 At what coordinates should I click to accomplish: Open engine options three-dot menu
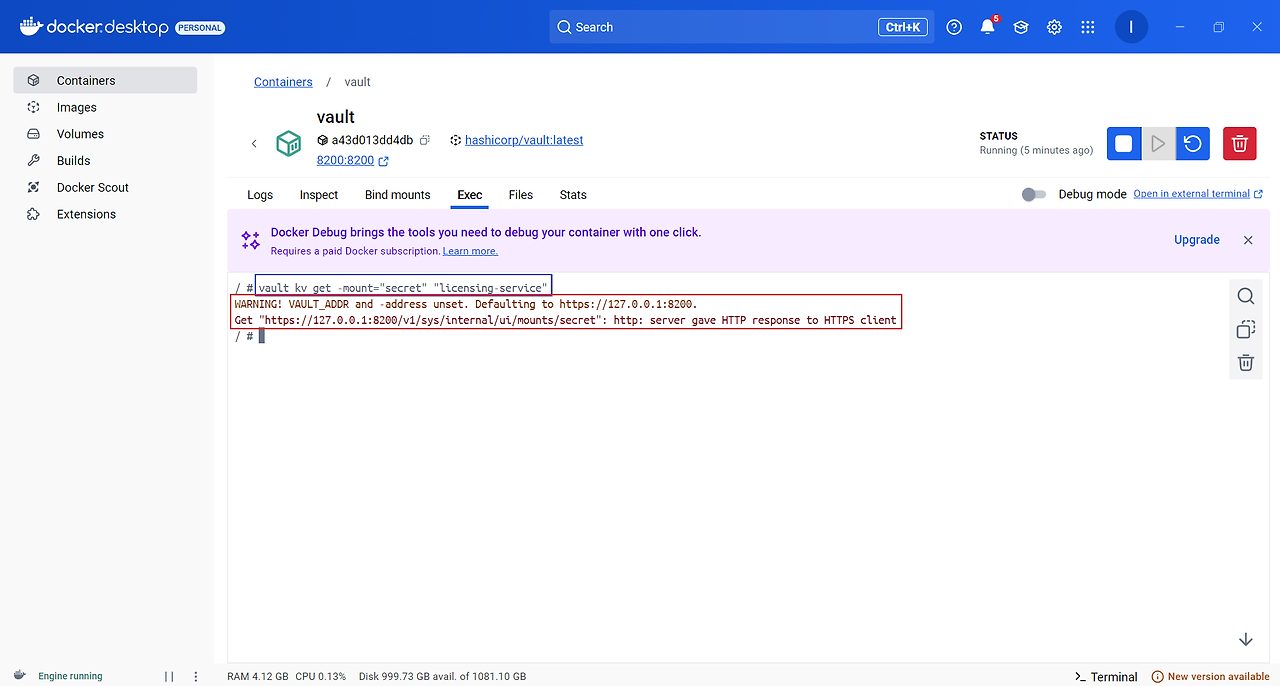click(x=196, y=676)
